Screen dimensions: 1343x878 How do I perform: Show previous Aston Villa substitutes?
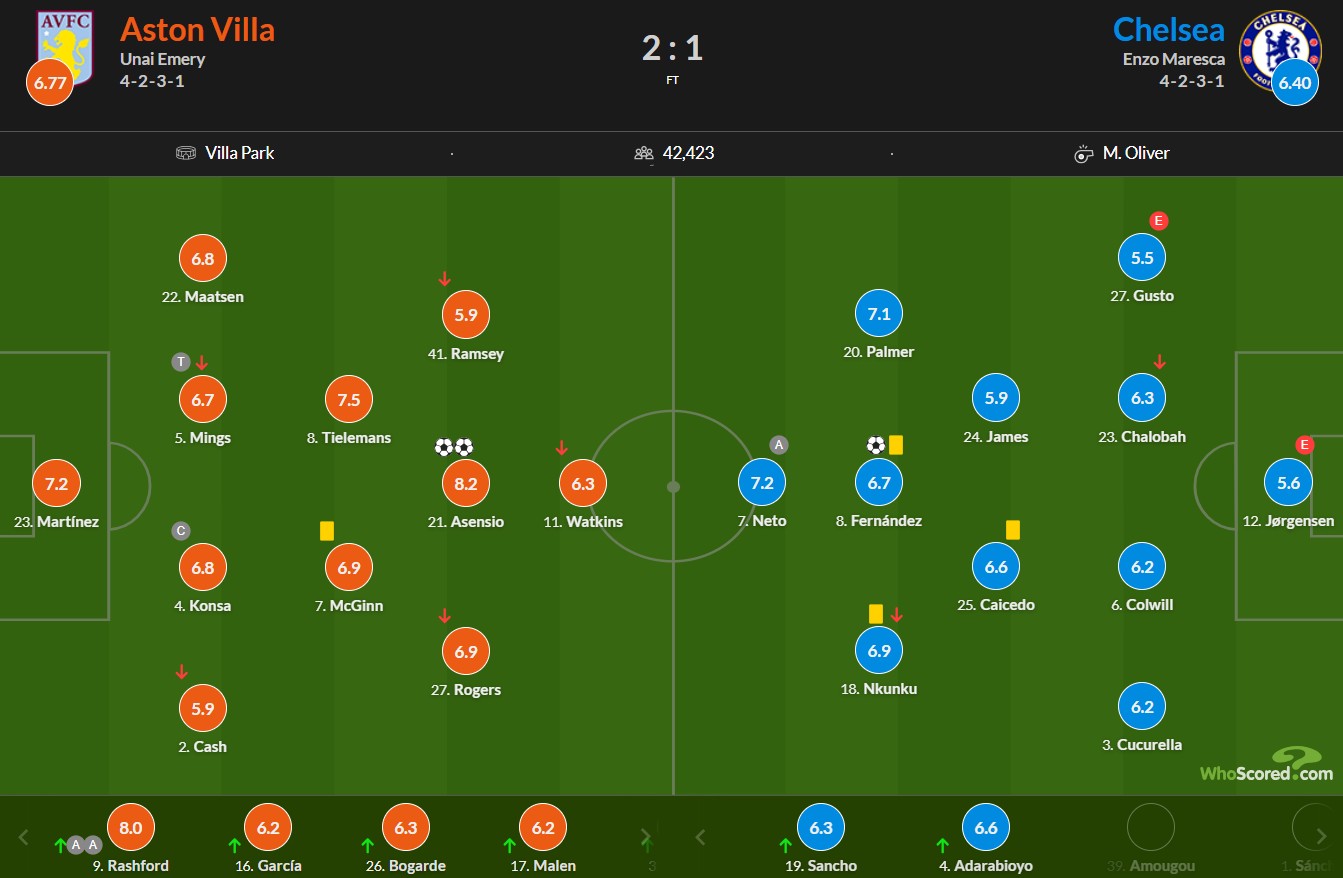coord(24,837)
